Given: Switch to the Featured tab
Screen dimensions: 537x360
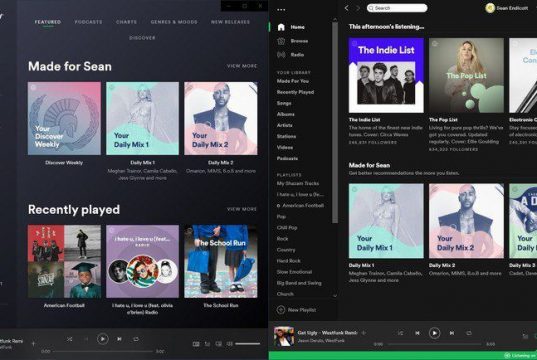Looking at the screenshot, I should click(48, 22).
